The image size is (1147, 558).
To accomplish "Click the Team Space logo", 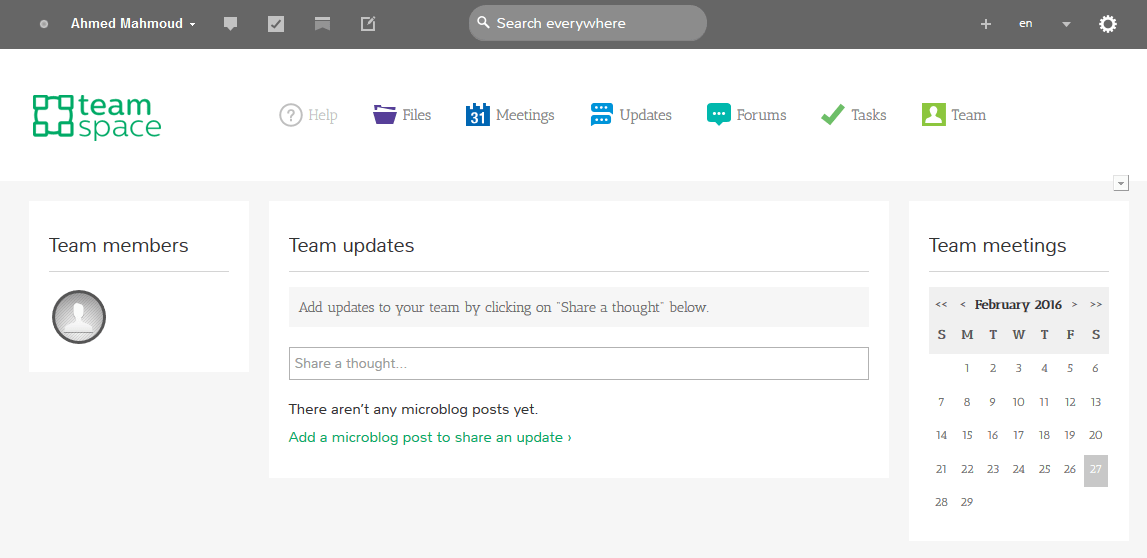I will [x=97, y=116].
